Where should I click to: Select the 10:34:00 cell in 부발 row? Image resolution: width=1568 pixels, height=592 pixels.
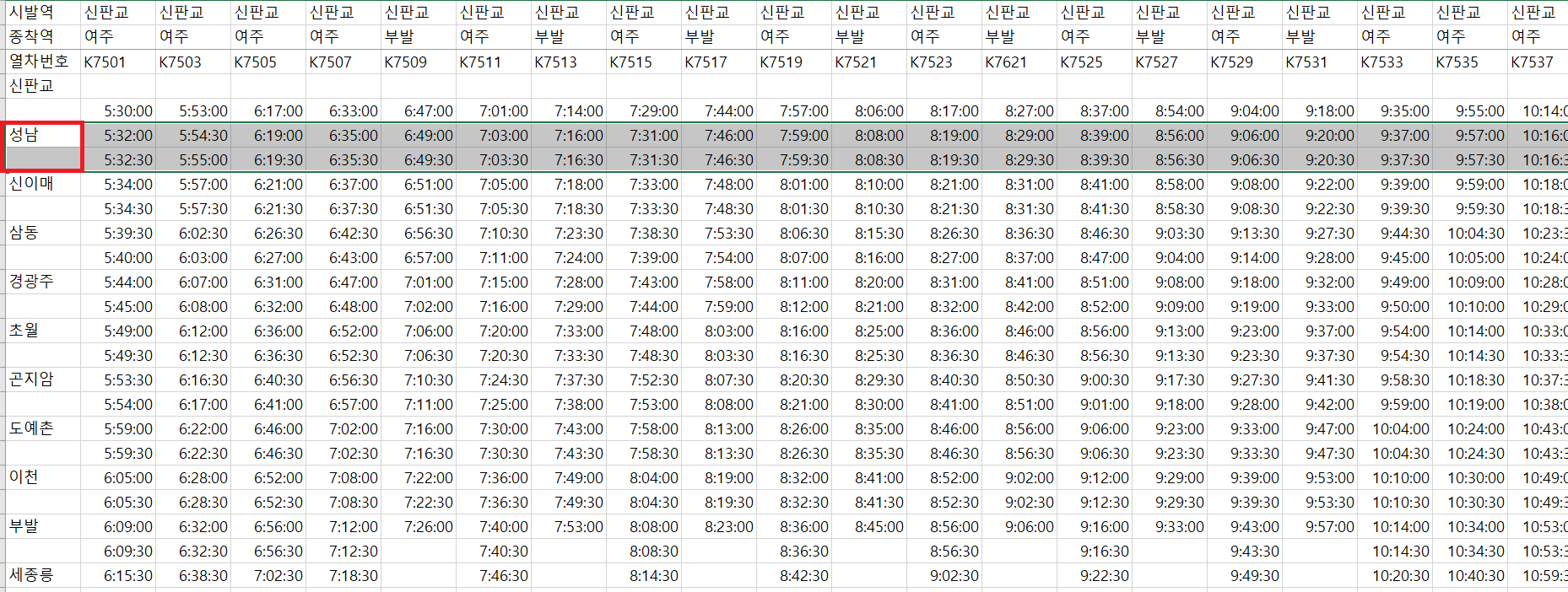pos(1470,526)
